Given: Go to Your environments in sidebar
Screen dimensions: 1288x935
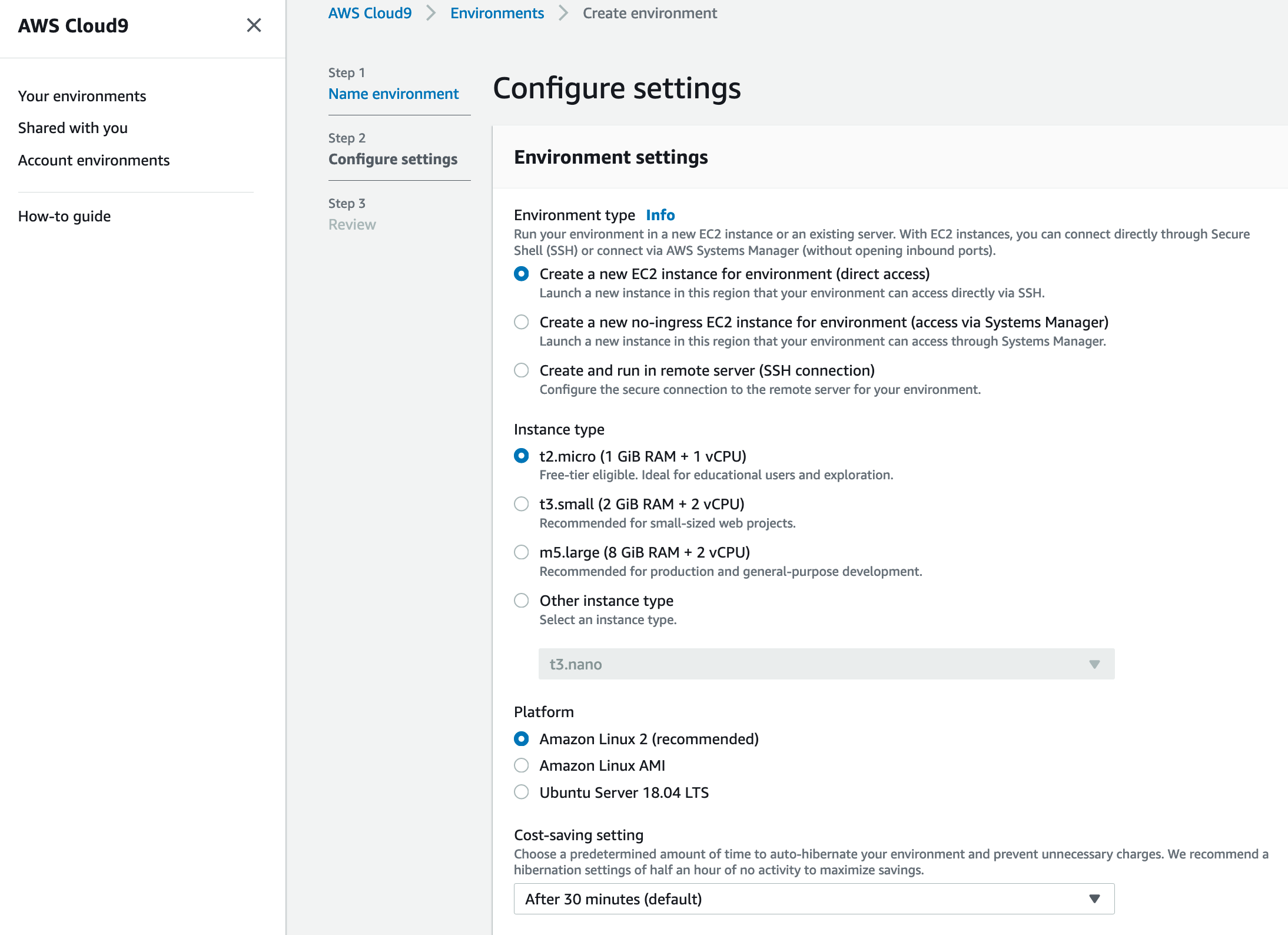Looking at the screenshot, I should tap(82, 96).
